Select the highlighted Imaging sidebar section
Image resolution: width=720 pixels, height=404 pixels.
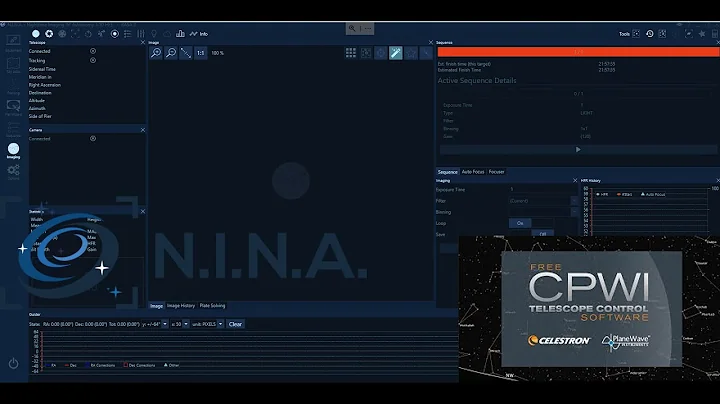13,151
